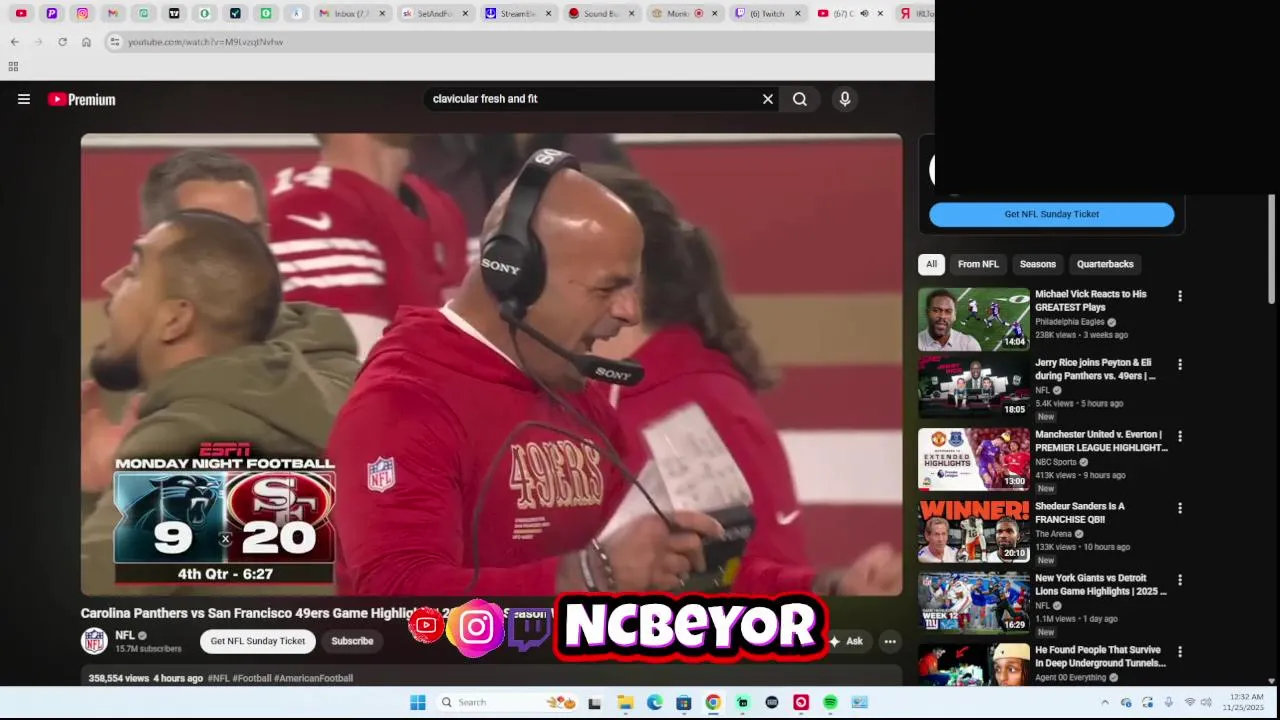Show hidden system tray icons chevron
The width and height of the screenshot is (1280, 720).
[1105, 702]
